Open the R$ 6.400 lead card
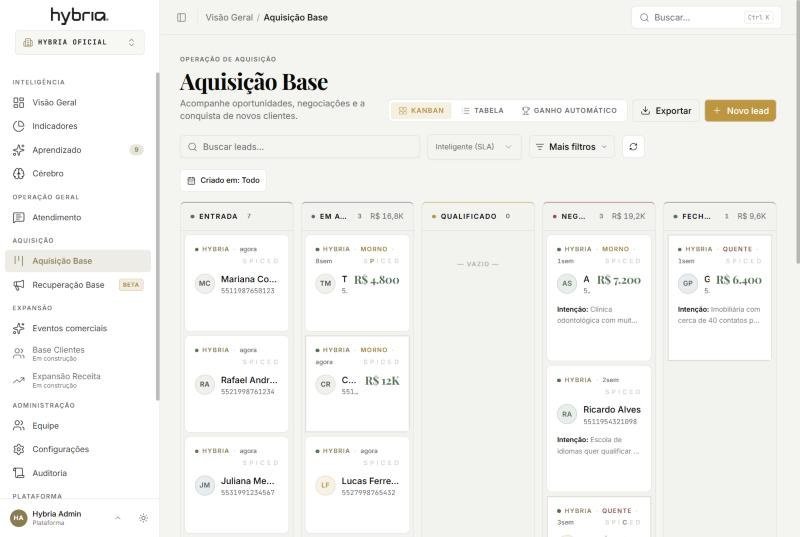 [x=720, y=298]
